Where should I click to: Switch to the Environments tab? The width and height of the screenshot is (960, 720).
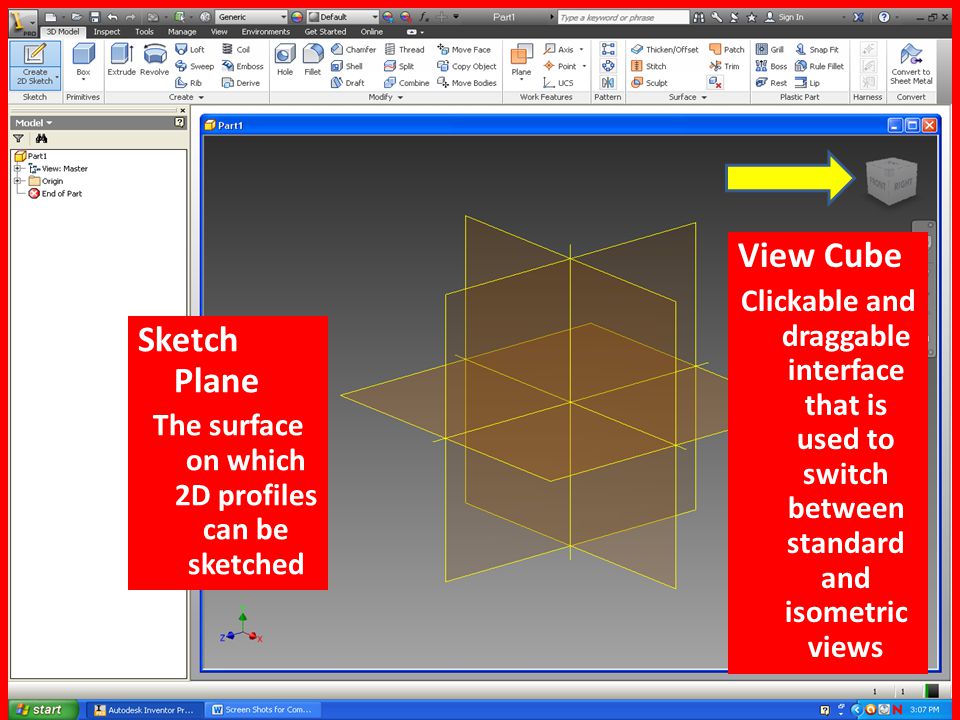[266, 32]
